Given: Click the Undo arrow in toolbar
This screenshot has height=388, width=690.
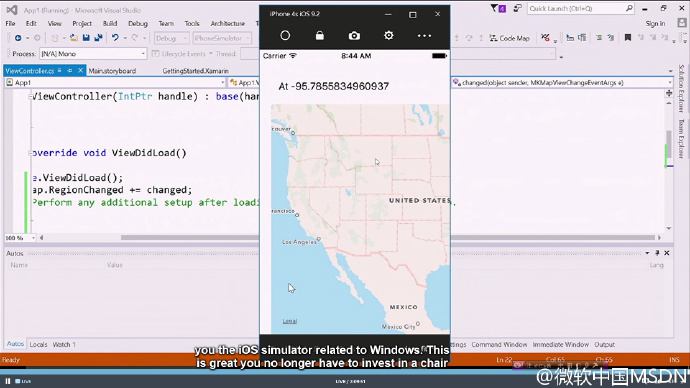Looking at the screenshot, I should (x=115, y=38).
